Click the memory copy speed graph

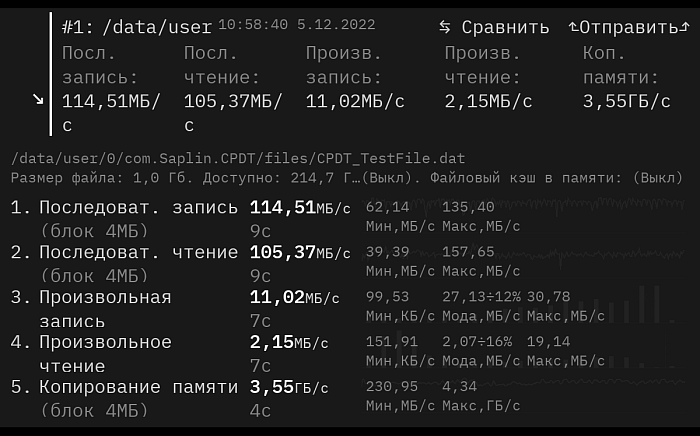[523, 382]
